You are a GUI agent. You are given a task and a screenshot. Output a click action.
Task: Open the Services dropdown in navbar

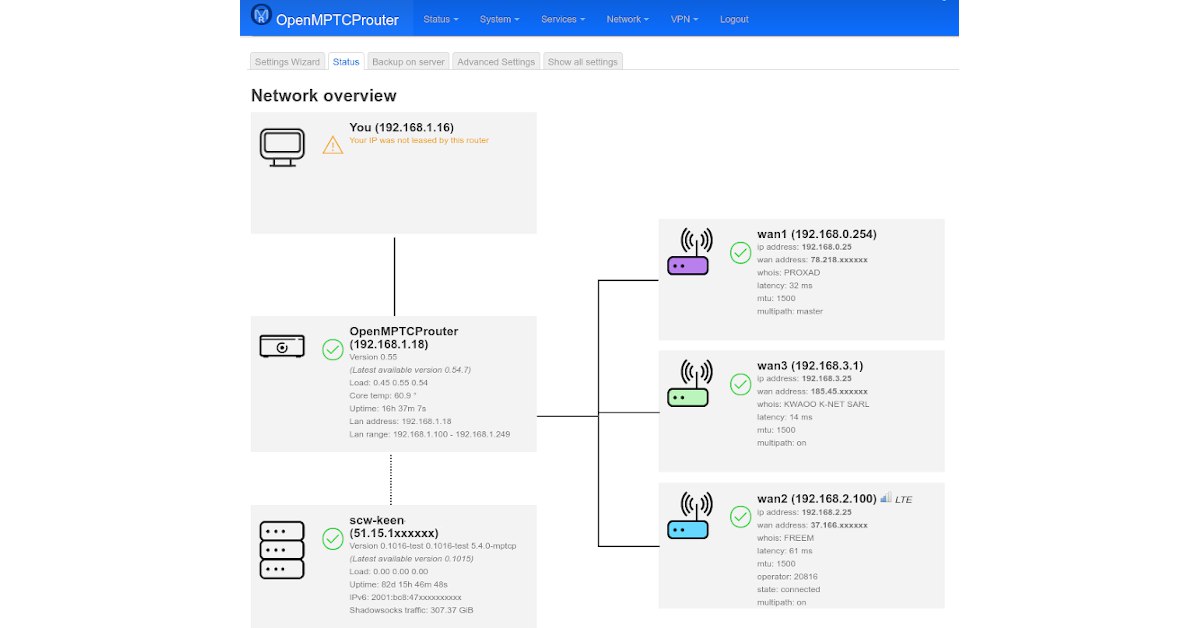(x=563, y=19)
